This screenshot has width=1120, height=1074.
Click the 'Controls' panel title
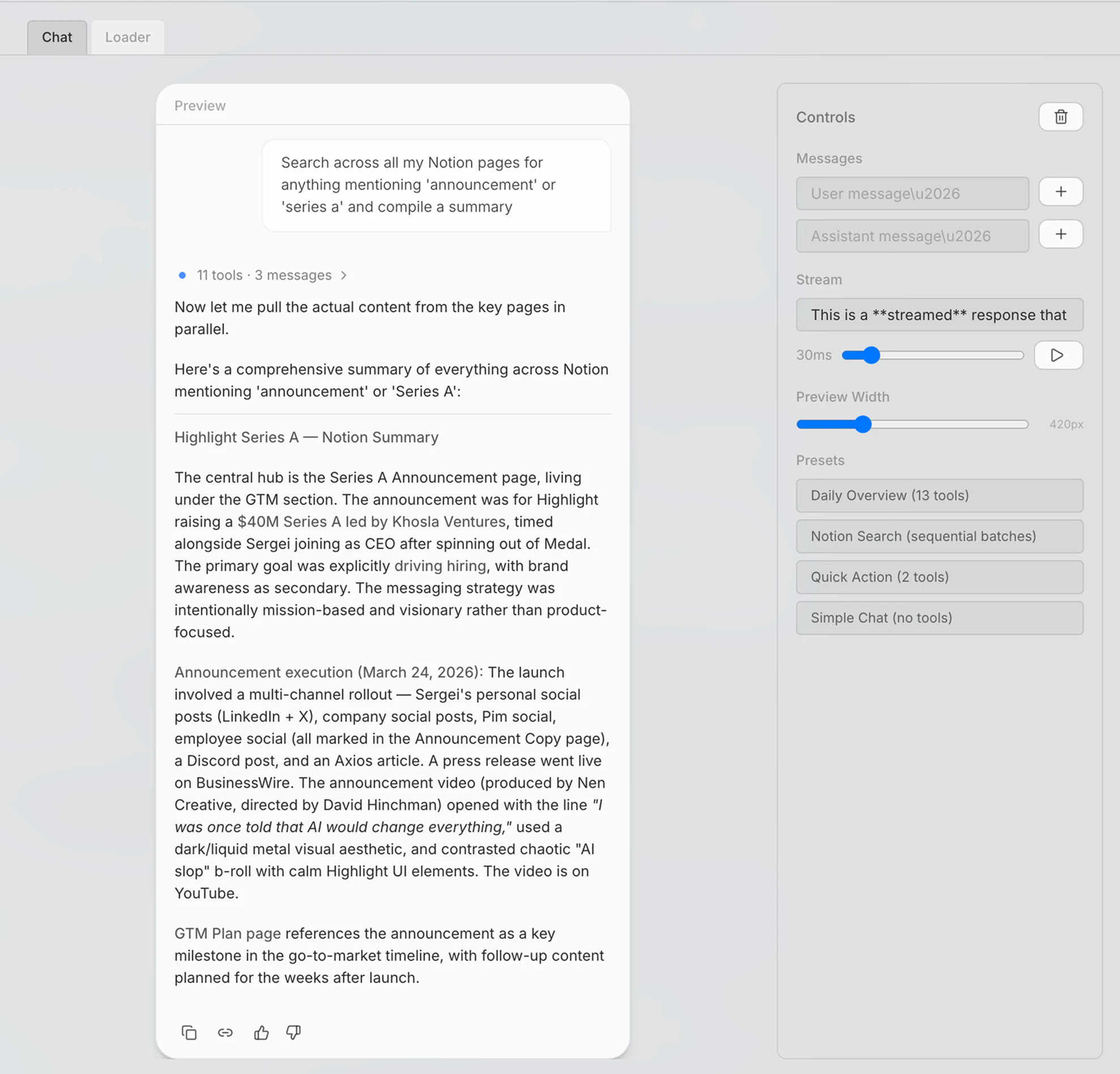[826, 117]
